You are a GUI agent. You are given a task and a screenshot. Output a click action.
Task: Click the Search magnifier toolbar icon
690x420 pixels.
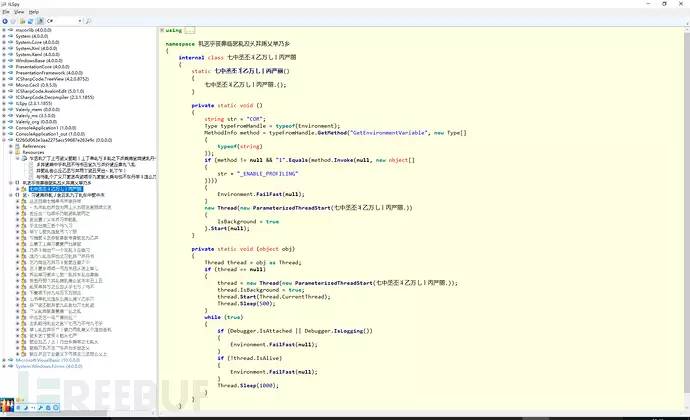click(88, 21)
